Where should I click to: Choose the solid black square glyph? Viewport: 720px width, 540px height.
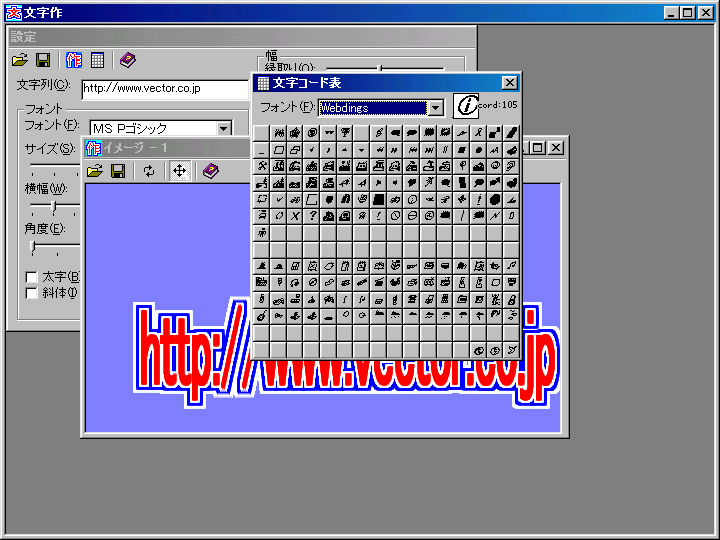click(378, 199)
